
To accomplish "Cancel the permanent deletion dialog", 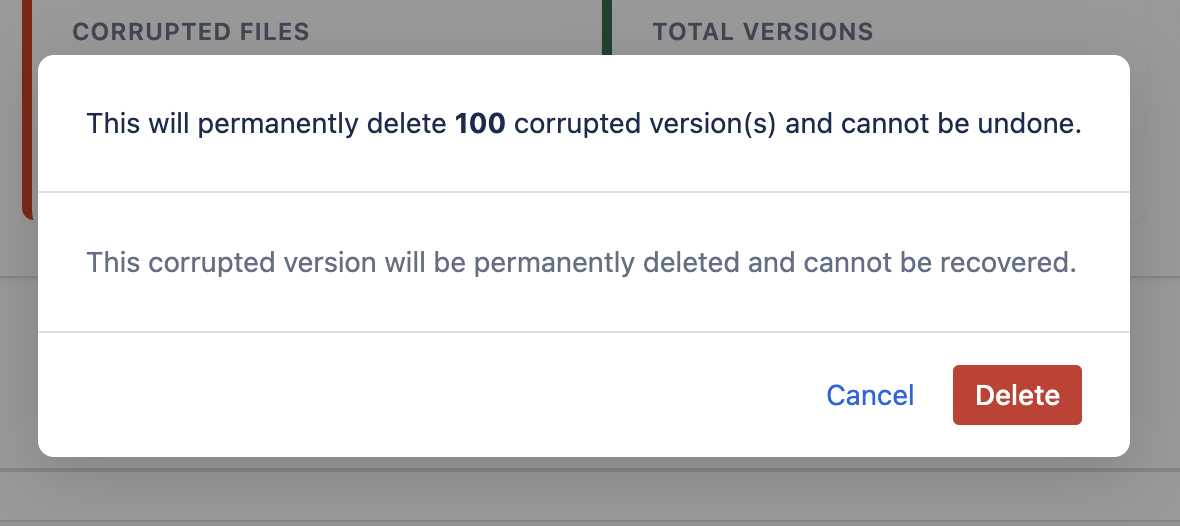I will pyautogui.click(x=870, y=395).
